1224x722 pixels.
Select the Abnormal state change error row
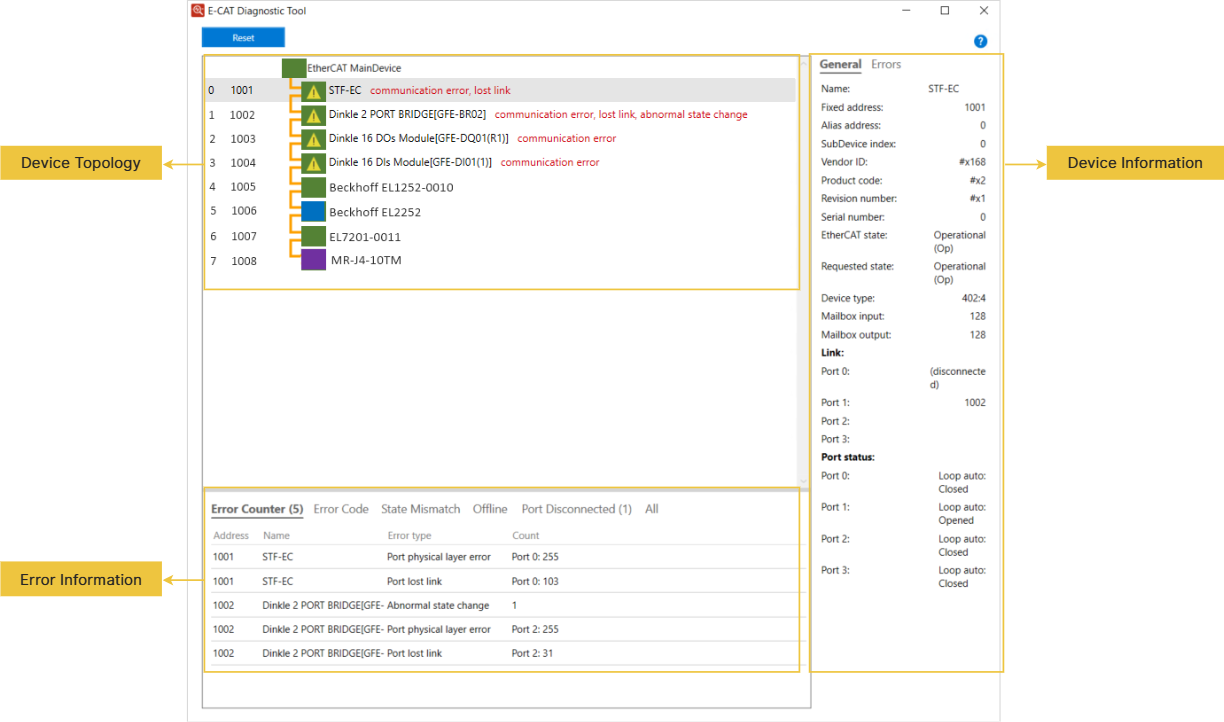tap(438, 605)
